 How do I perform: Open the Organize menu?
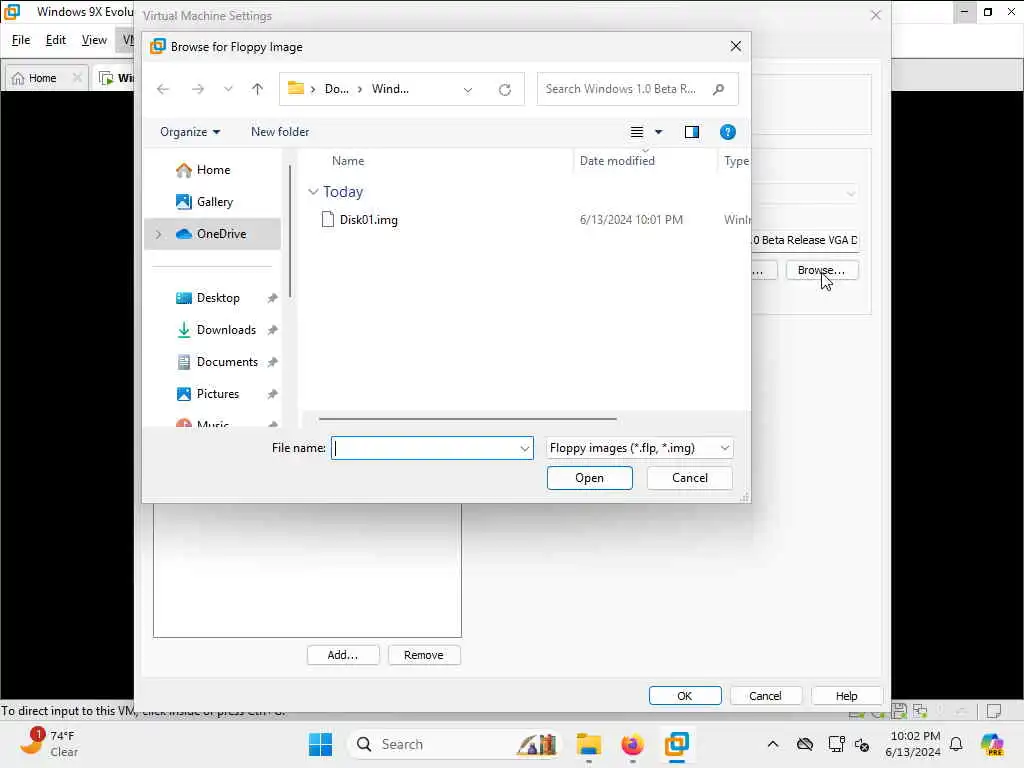pyautogui.click(x=189, y=132)
